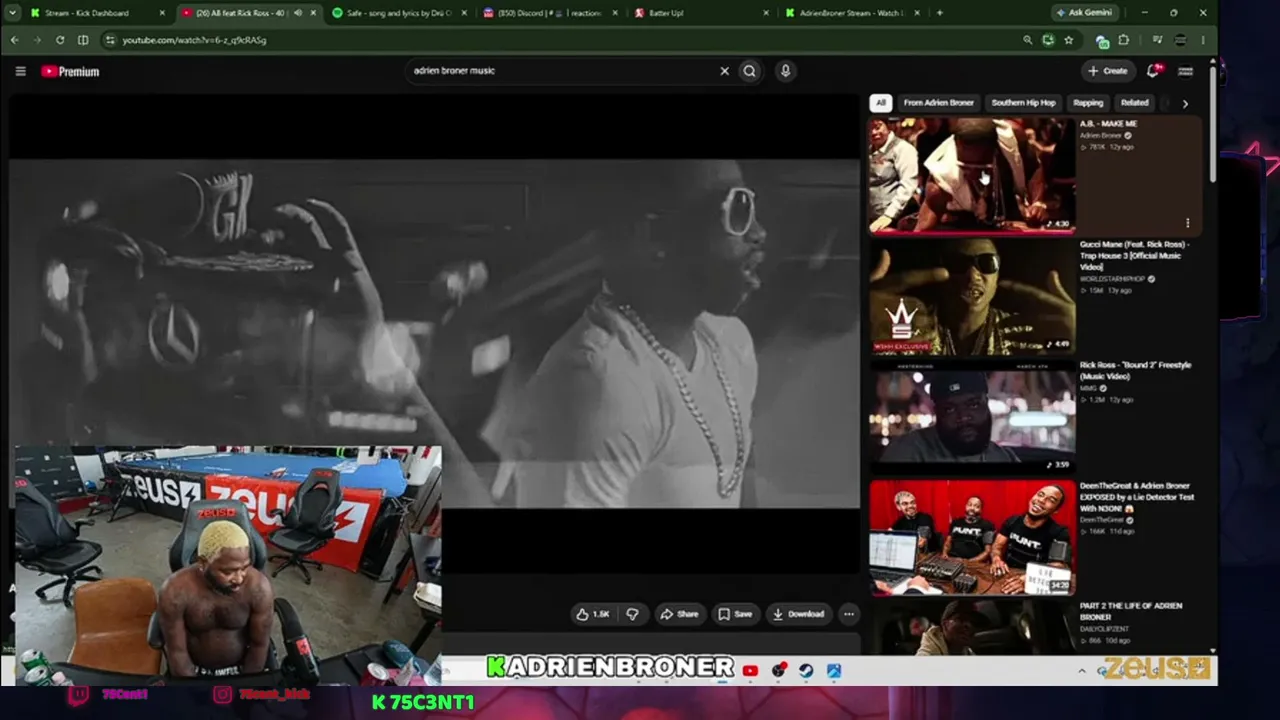Share this YouTube video
The height and width of the screenshot is (720, 1280).
point(680,614)
